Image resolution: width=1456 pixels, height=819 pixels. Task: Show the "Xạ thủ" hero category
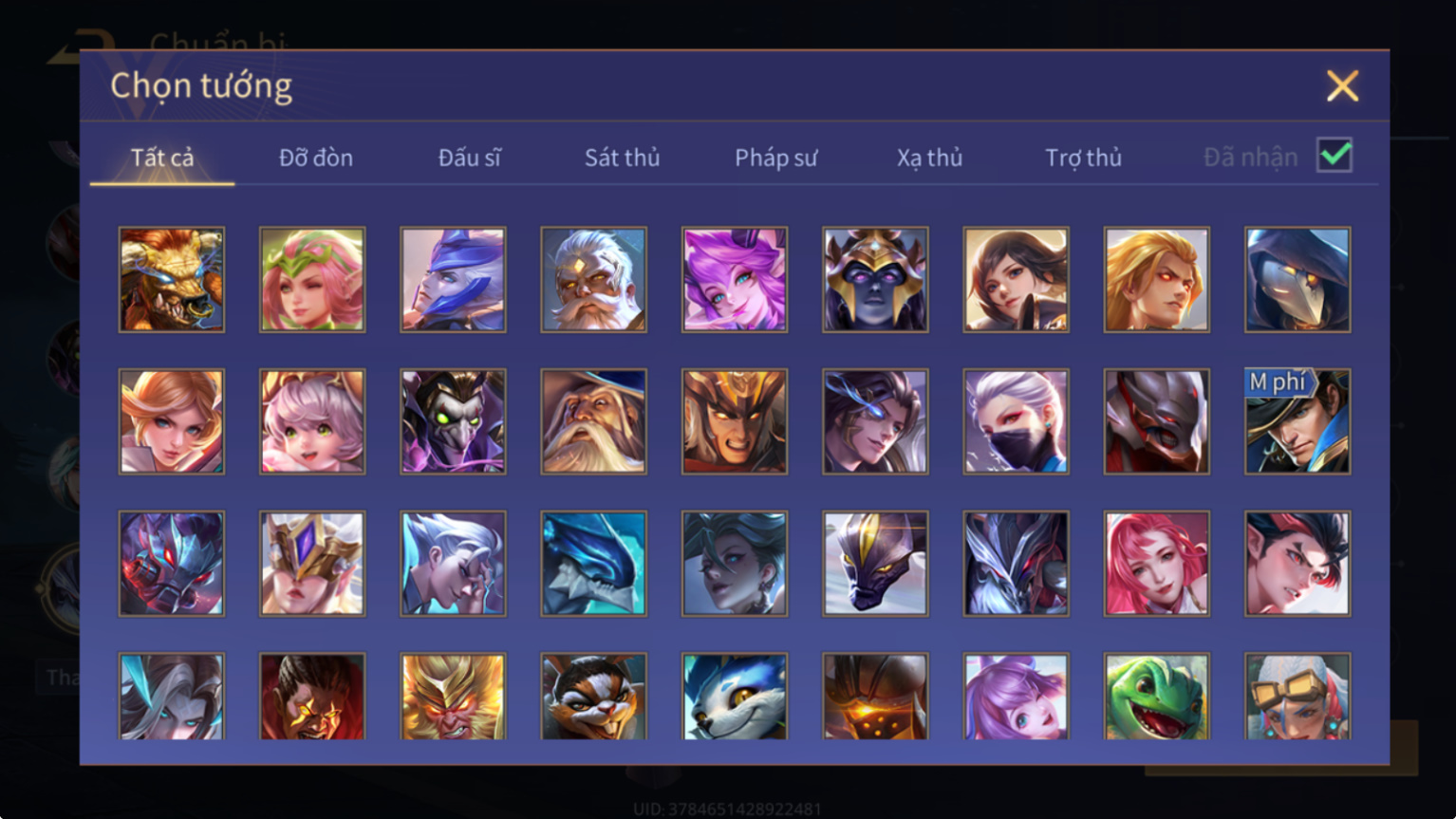point(929,158)
